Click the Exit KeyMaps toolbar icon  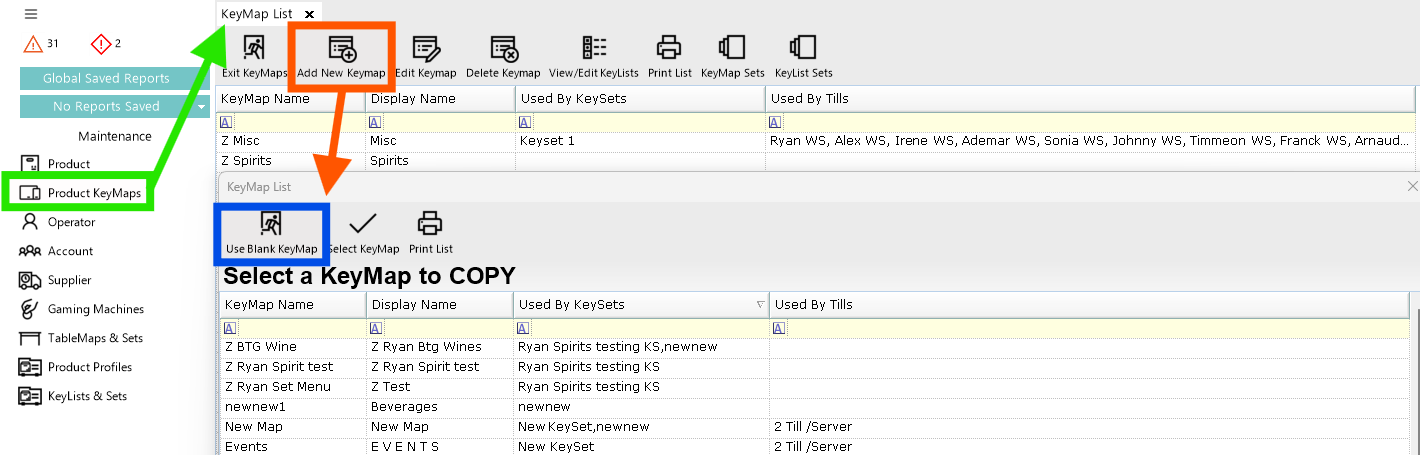coord(254,48)
